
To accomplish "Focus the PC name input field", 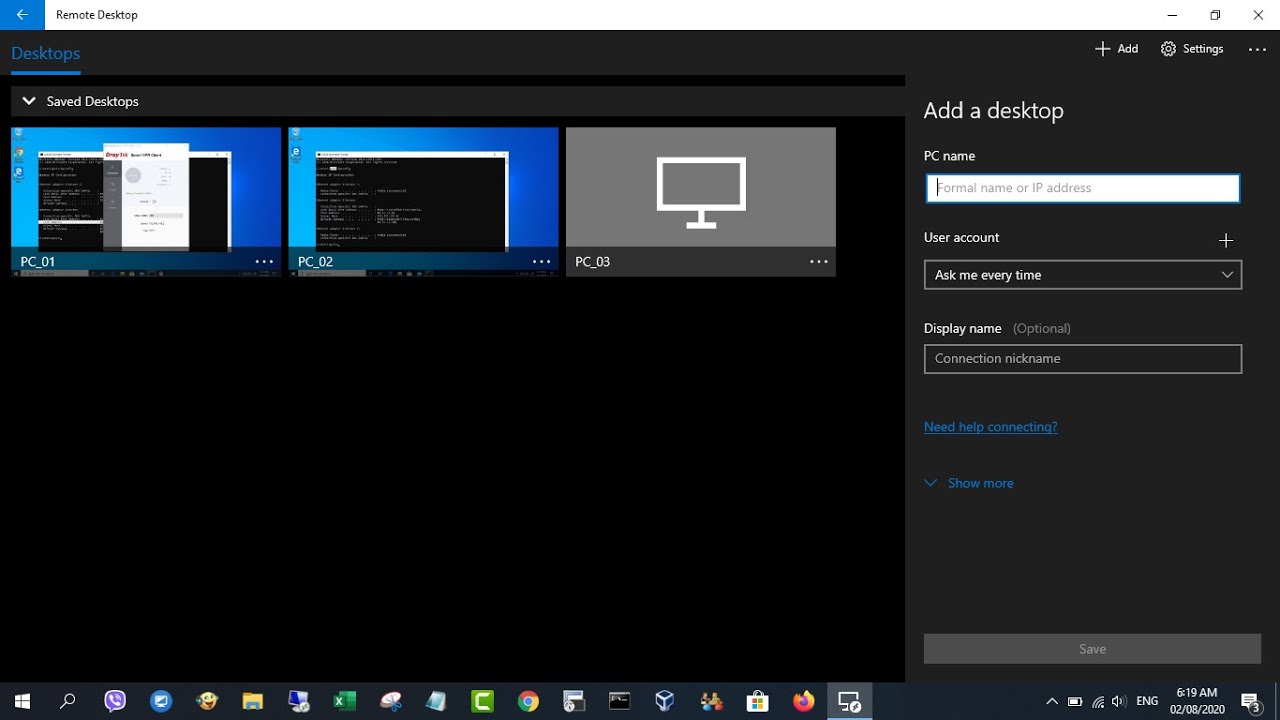I will tap(1083, 188).
